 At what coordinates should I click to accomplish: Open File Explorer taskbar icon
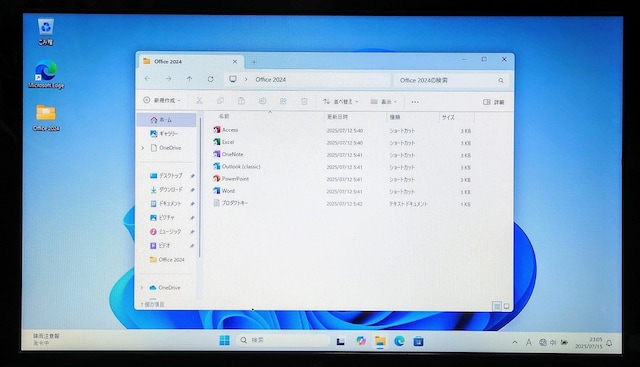pos(380,341)
